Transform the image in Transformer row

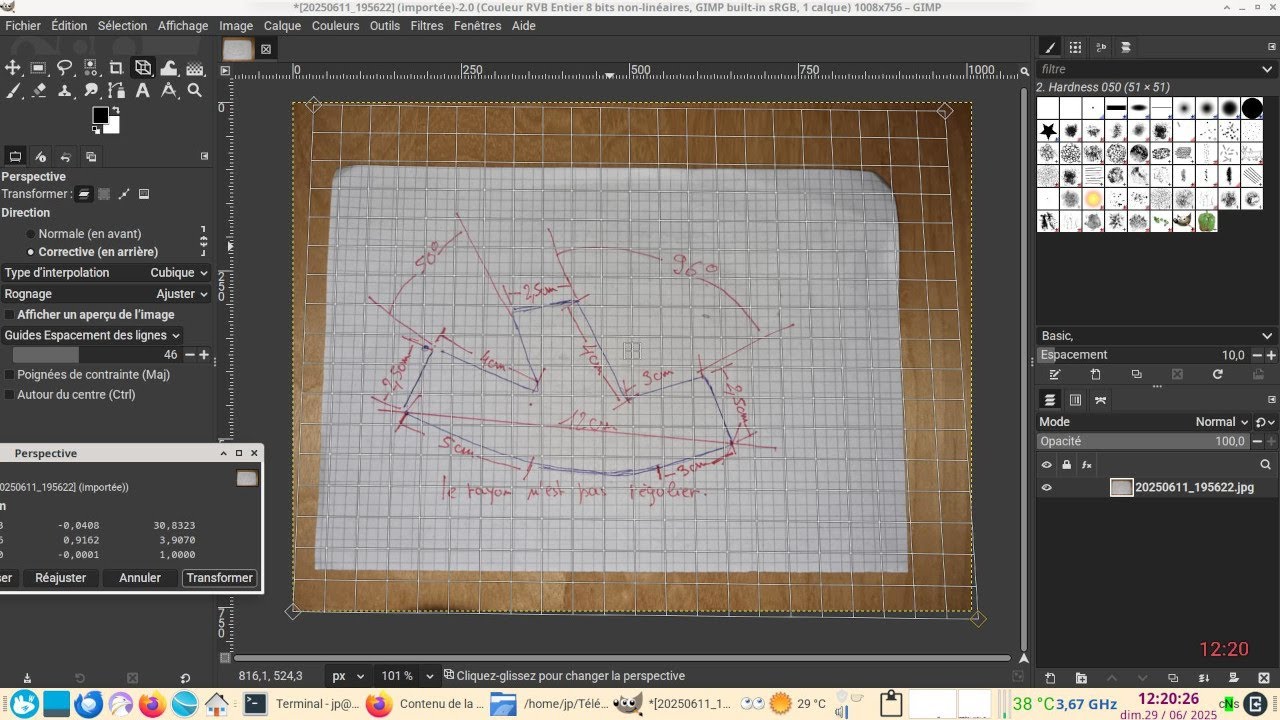[144, 194]
